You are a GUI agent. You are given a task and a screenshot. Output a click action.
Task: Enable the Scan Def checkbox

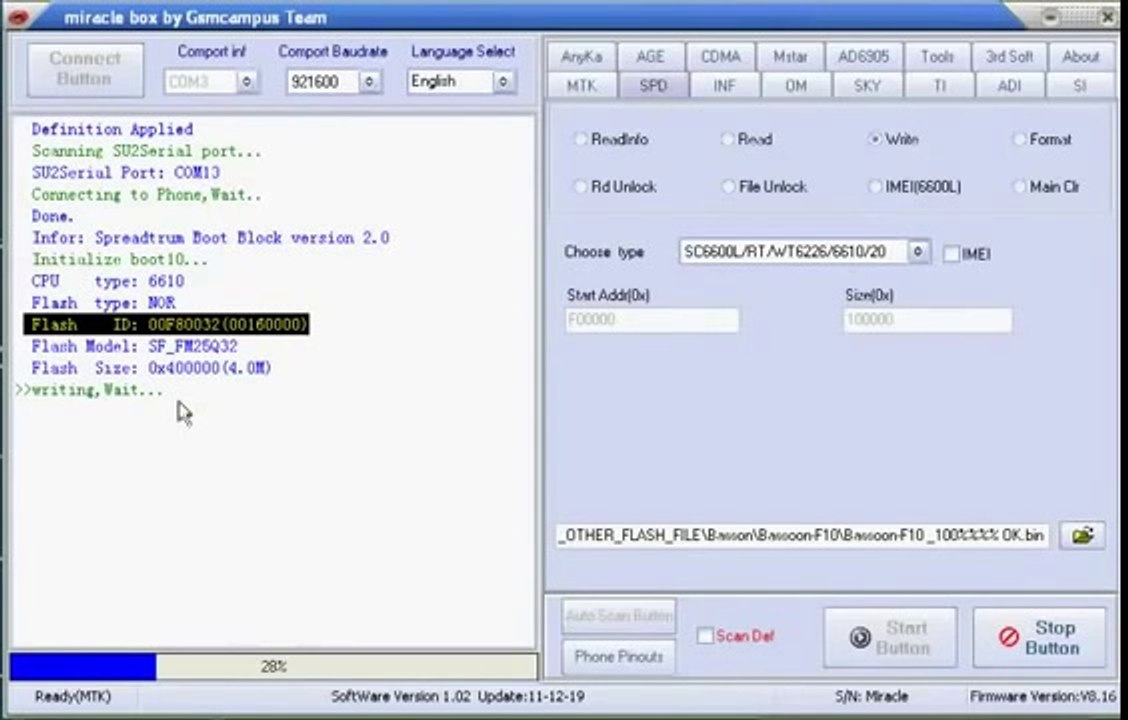705,636
